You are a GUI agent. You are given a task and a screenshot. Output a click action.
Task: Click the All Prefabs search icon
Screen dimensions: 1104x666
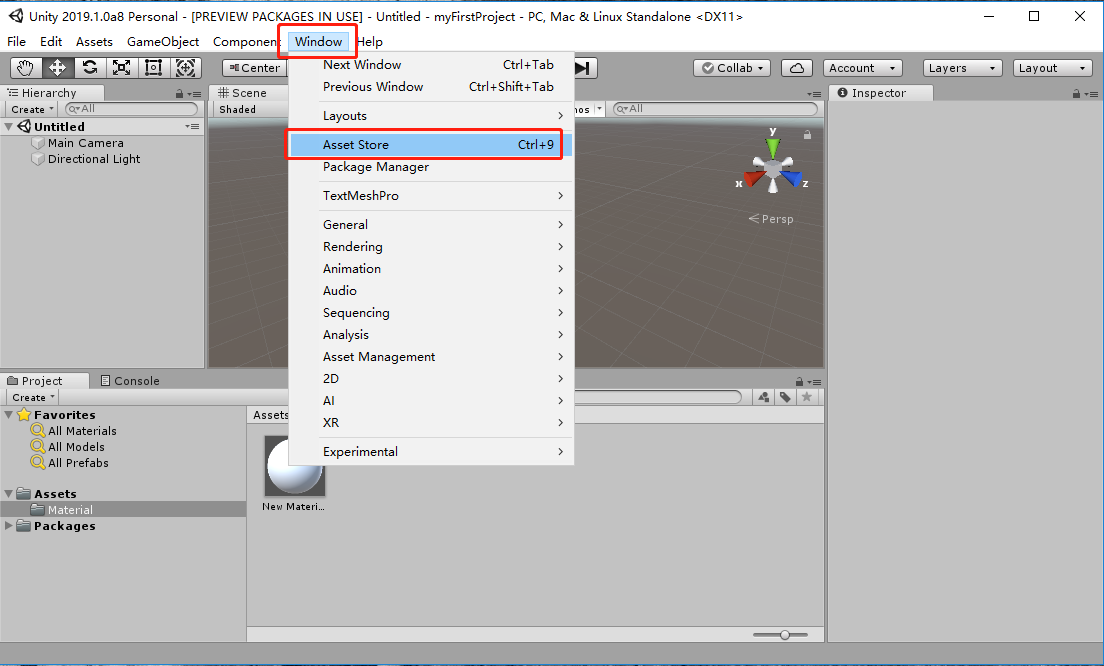(x=38, y=463)
